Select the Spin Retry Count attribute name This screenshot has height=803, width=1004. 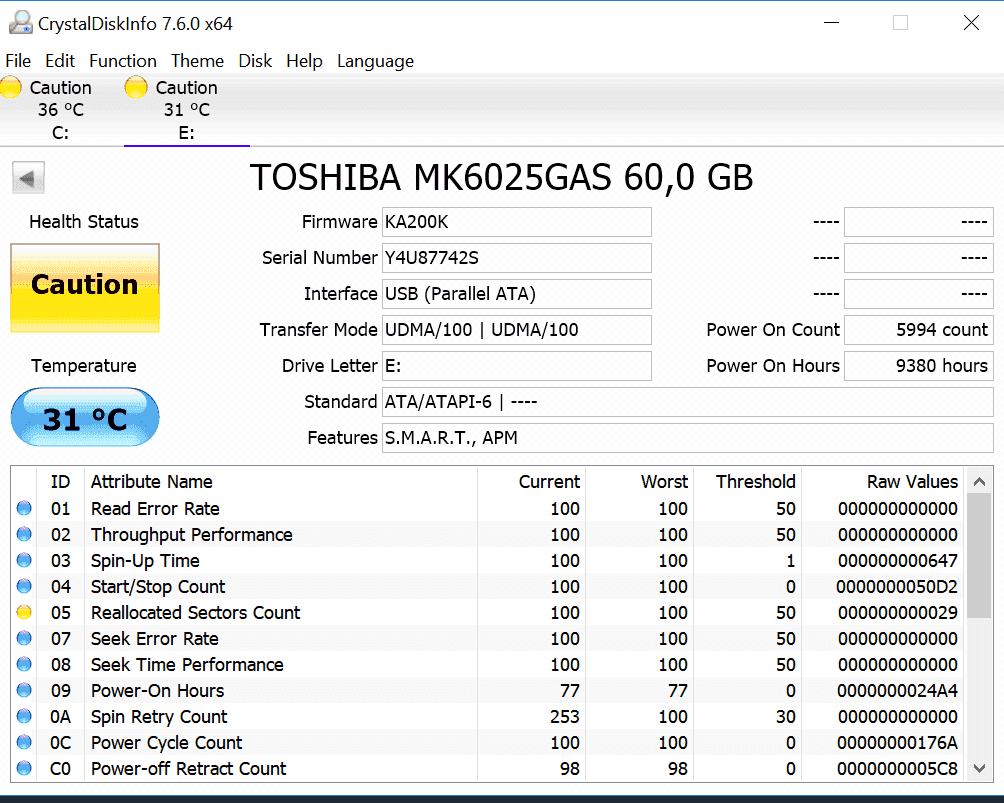tap(159, 717)
